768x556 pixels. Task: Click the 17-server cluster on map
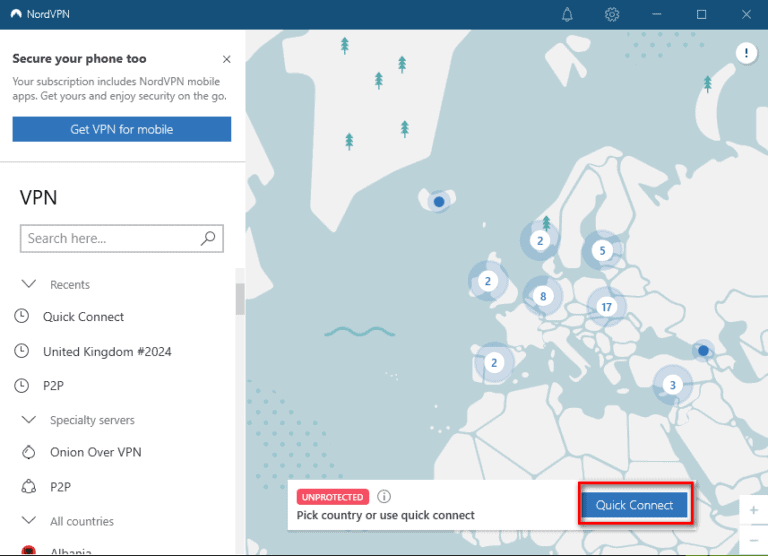[x=606, y=308]
